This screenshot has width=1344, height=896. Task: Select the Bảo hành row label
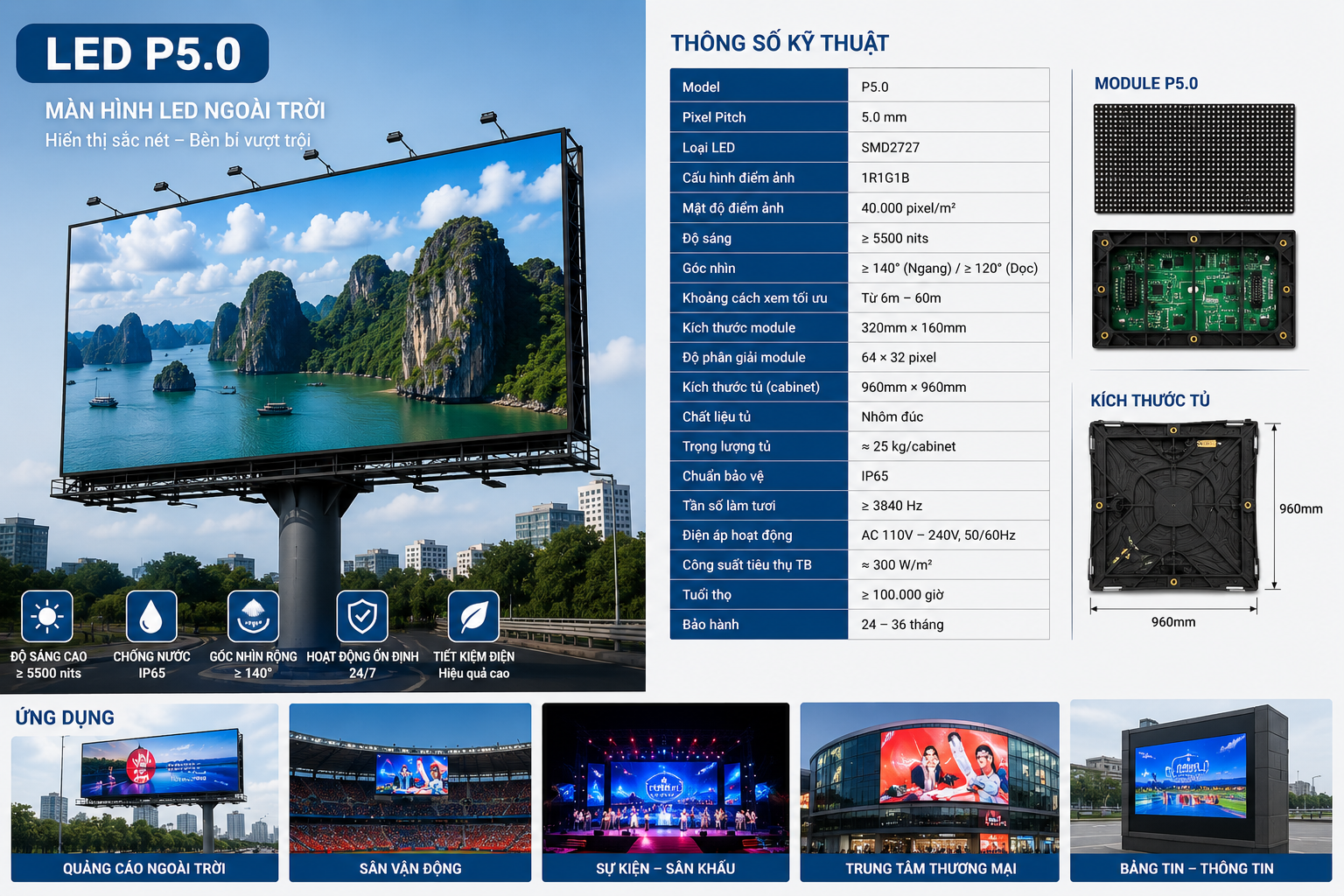710,625
